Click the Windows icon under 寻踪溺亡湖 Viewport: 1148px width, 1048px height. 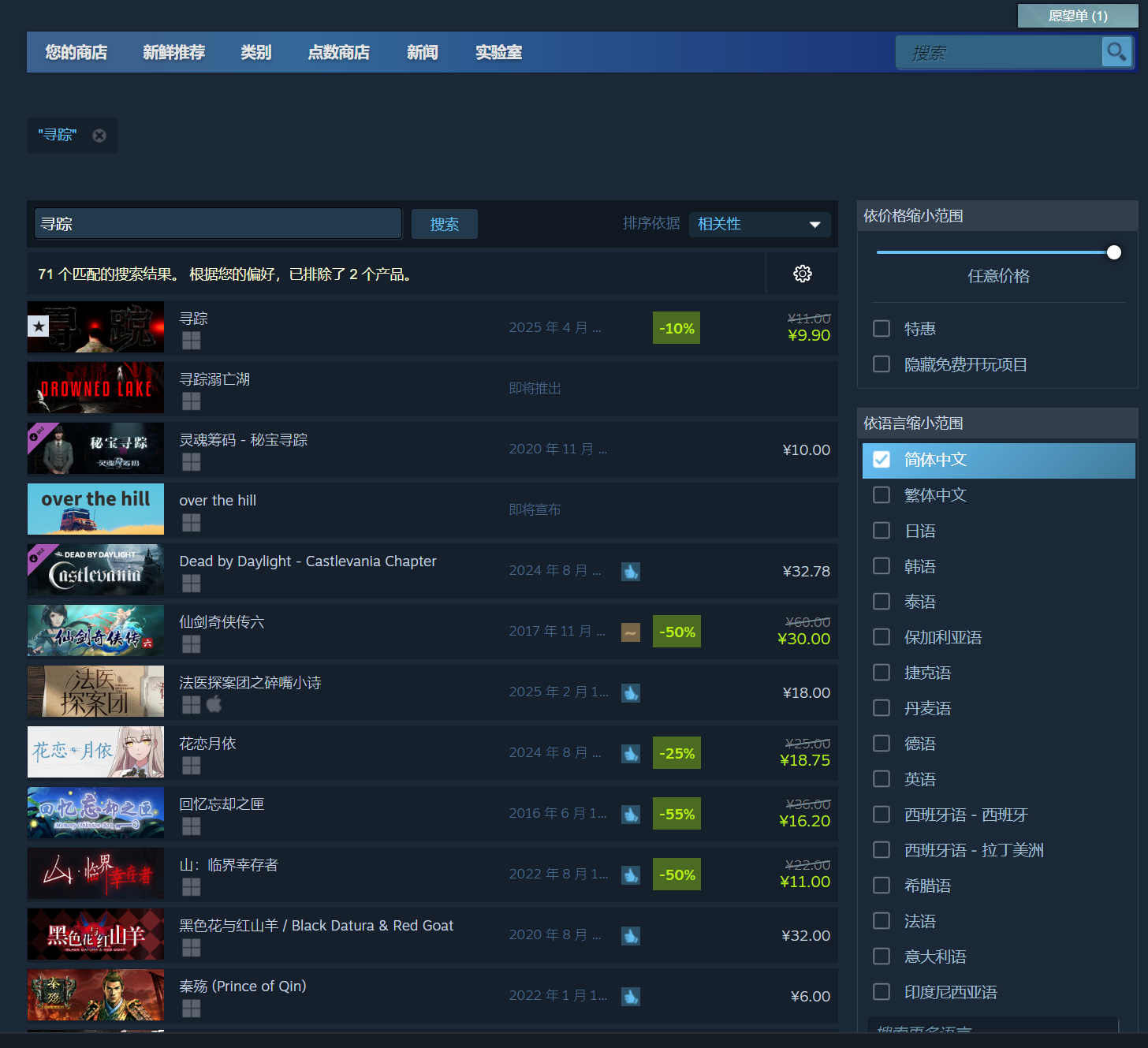[191, 401]
